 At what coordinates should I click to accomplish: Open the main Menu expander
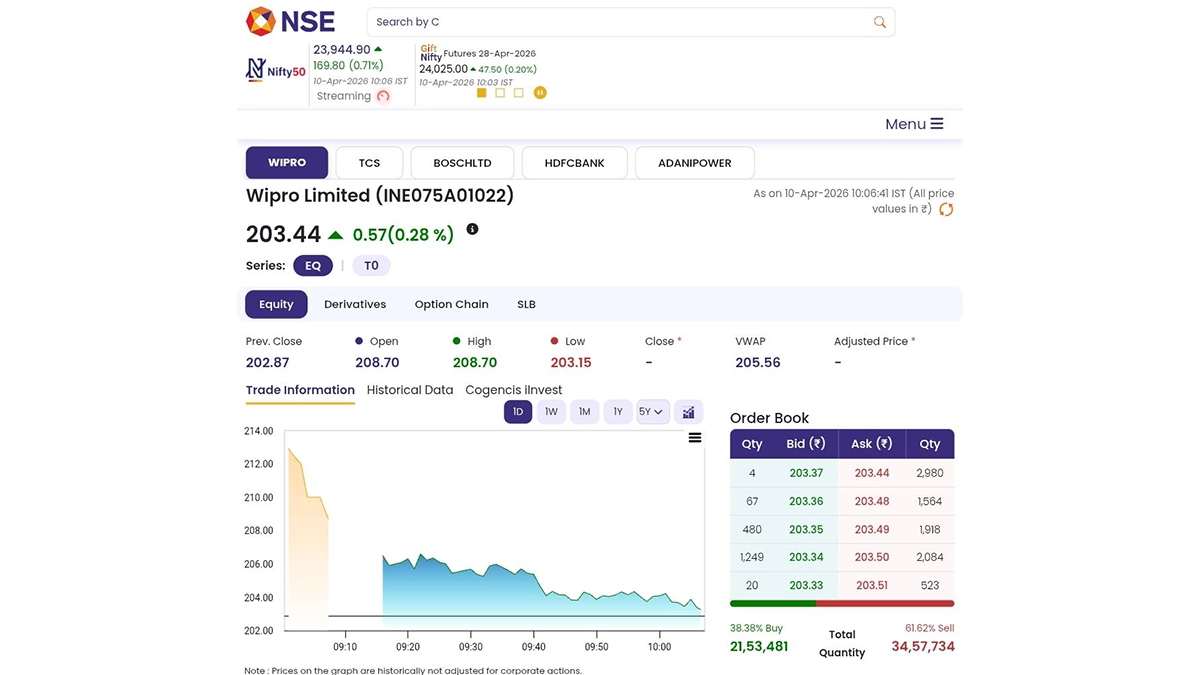[x=914, y=124]
